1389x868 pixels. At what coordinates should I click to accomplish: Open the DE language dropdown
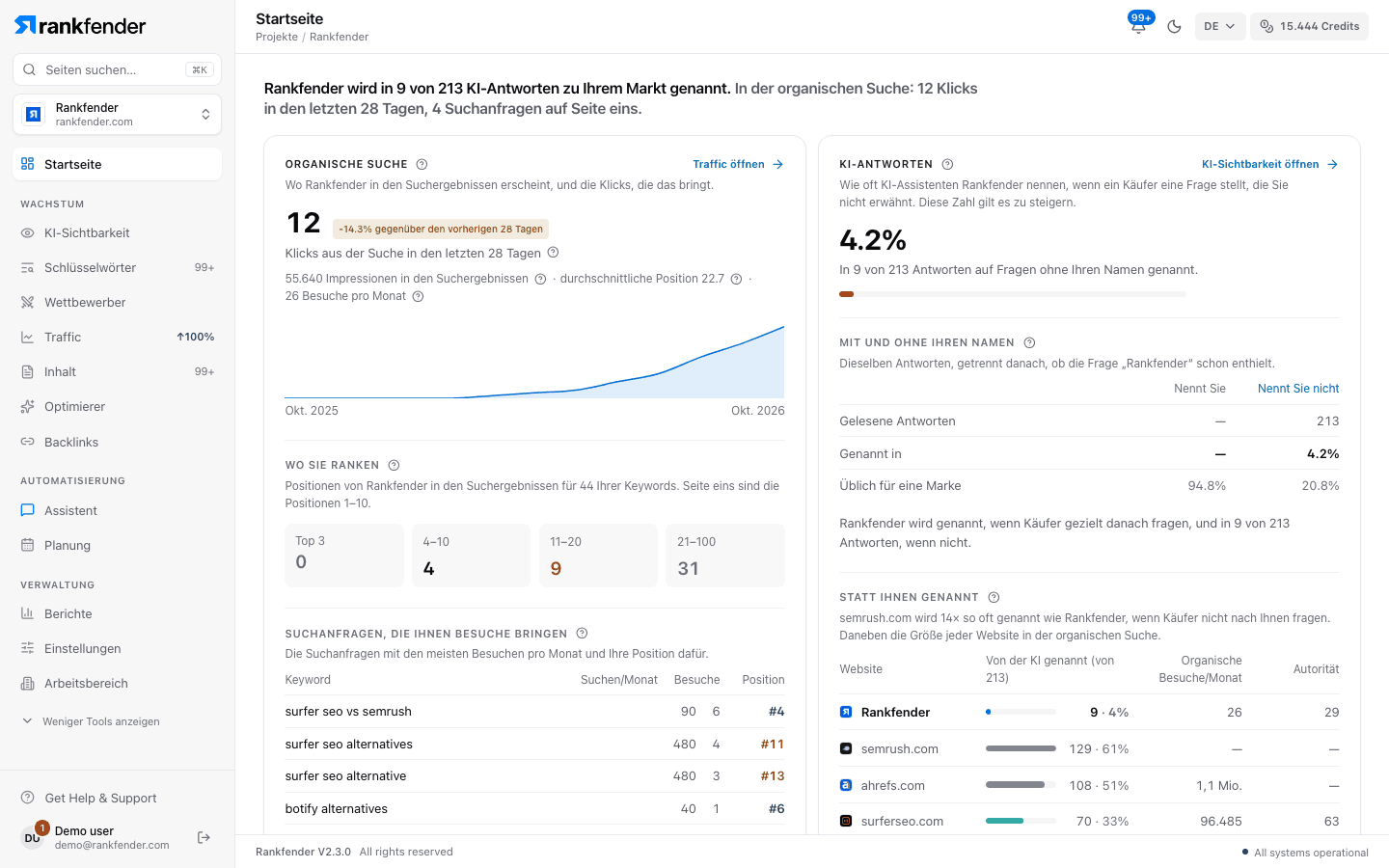coord(1219,26)
